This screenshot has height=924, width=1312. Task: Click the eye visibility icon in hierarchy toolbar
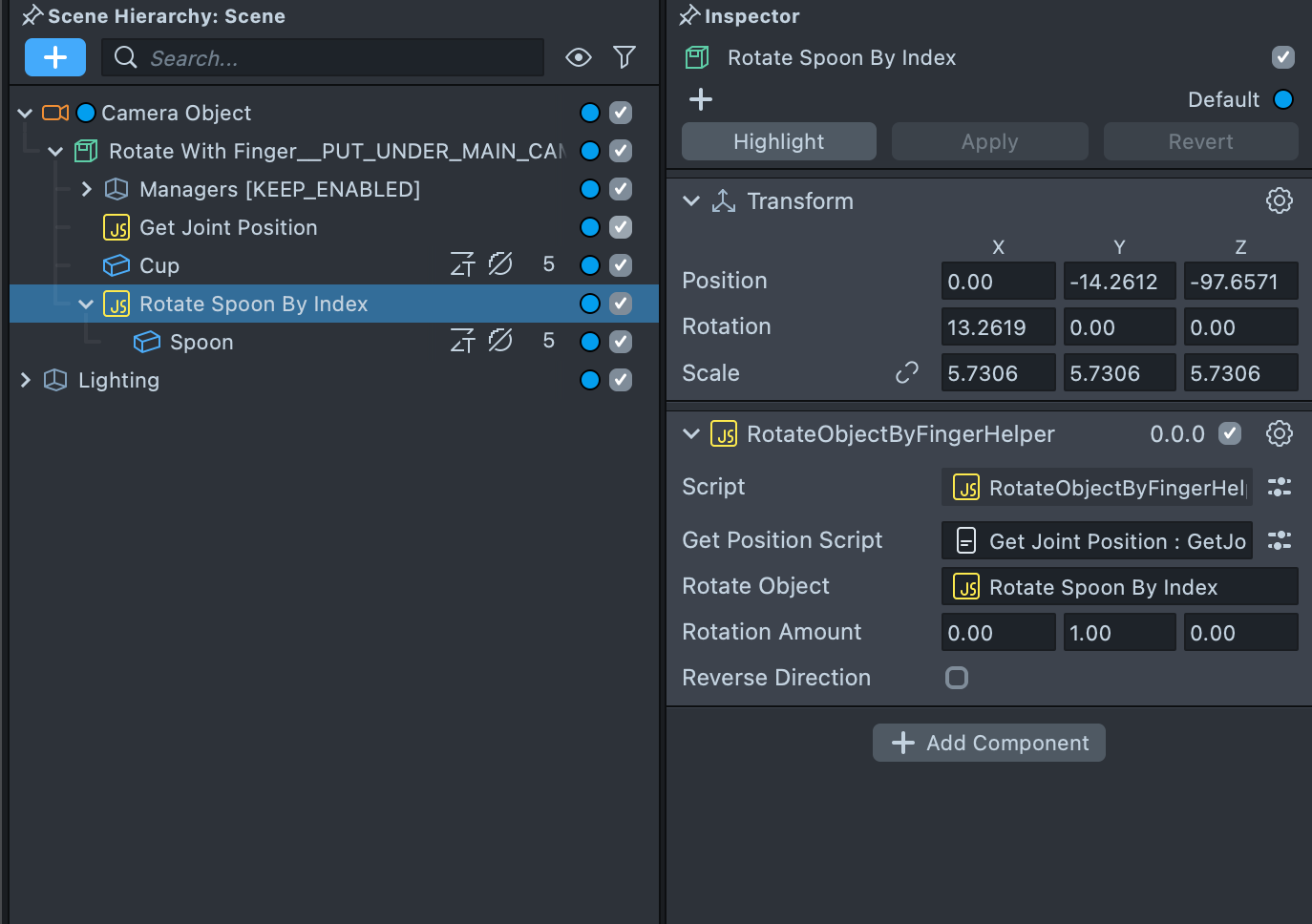click(578, 57)
